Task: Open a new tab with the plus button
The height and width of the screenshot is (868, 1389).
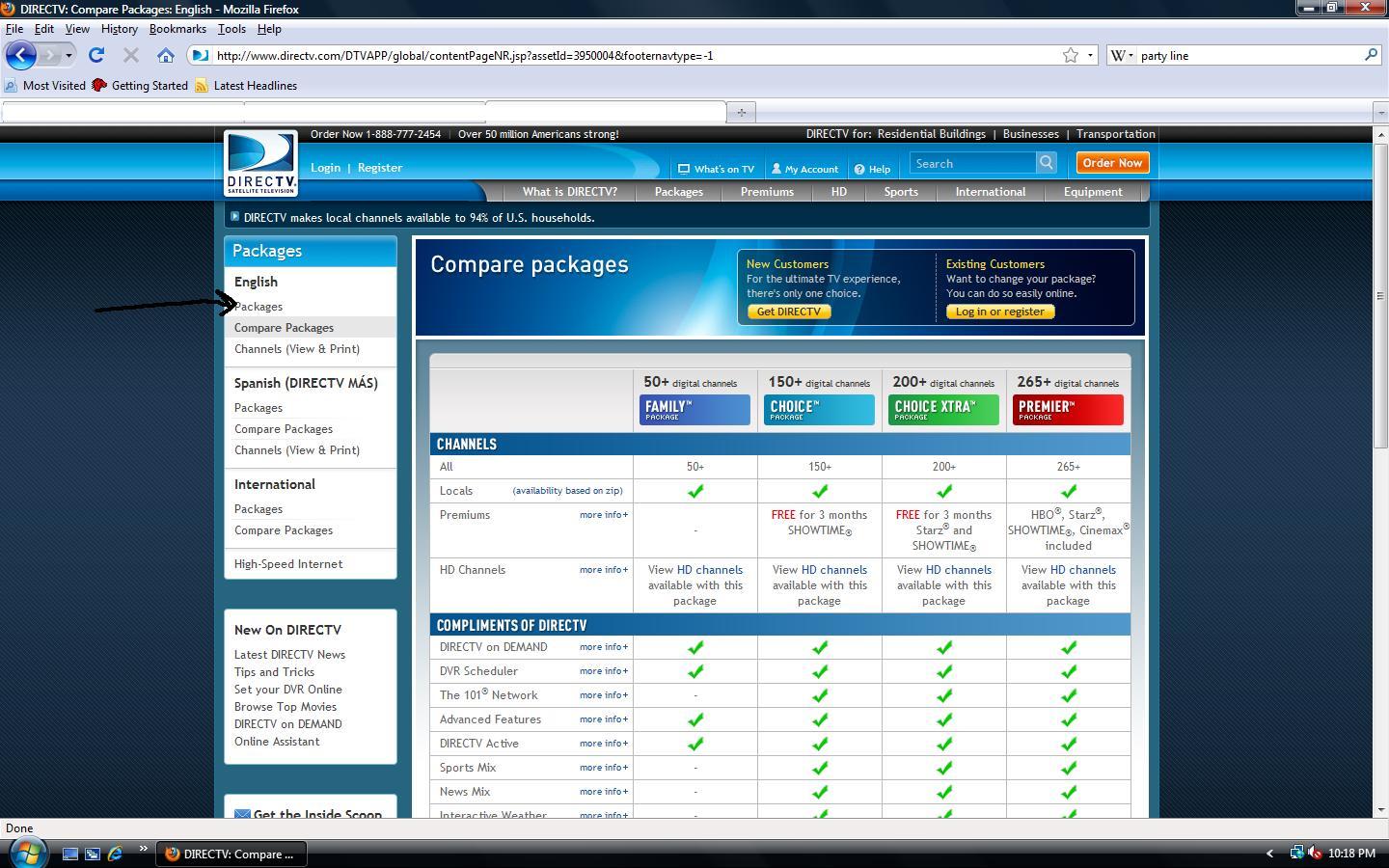Action: click(741, 112)
